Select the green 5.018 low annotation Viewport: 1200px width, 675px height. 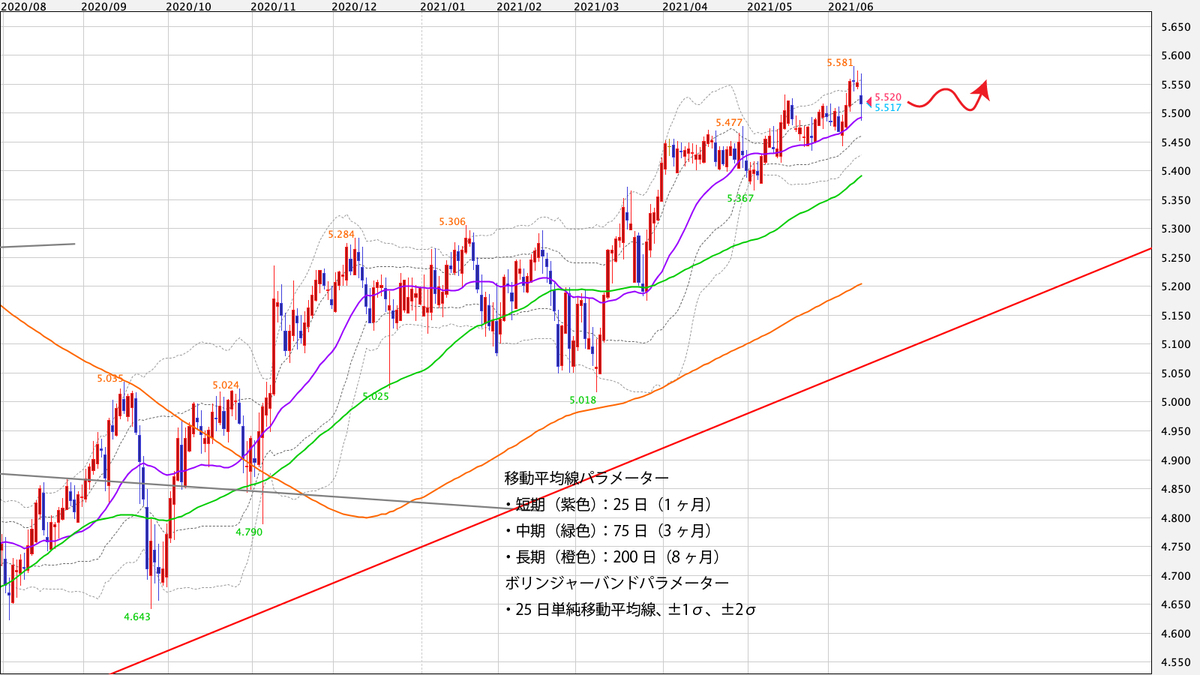pyautogui.click(x=583, y=400)
